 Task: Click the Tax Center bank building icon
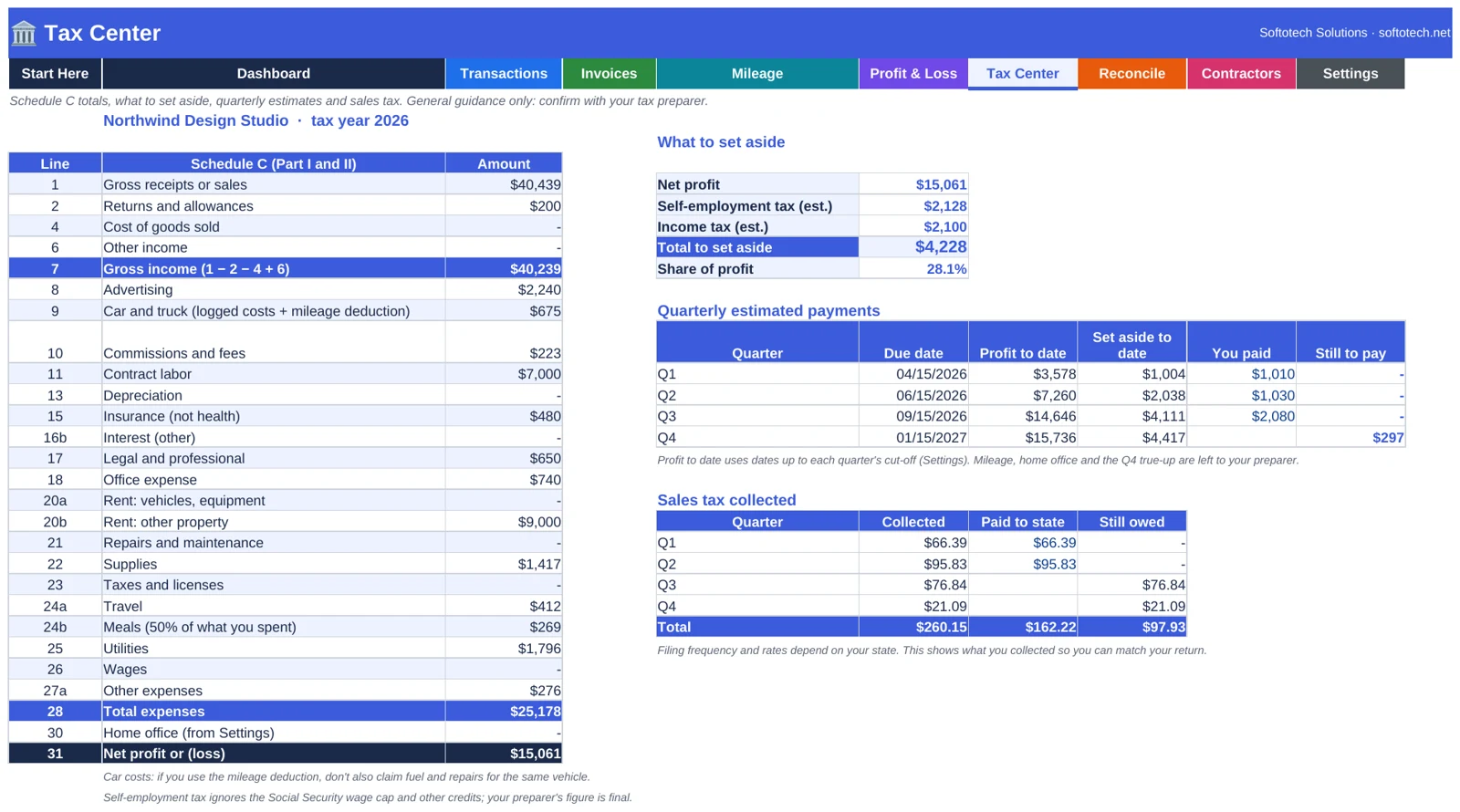click(x=24, y=34)
